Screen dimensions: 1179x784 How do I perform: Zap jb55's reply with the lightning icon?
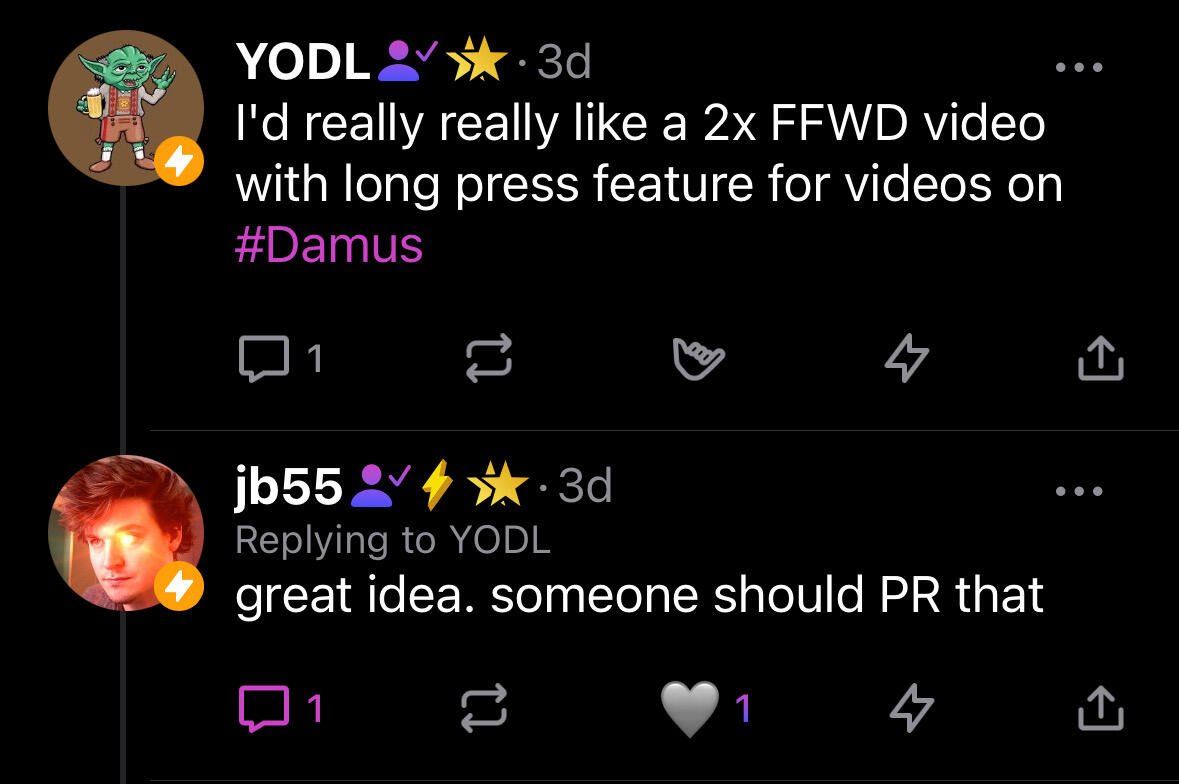pyautogui.click(x=911, y=707)
